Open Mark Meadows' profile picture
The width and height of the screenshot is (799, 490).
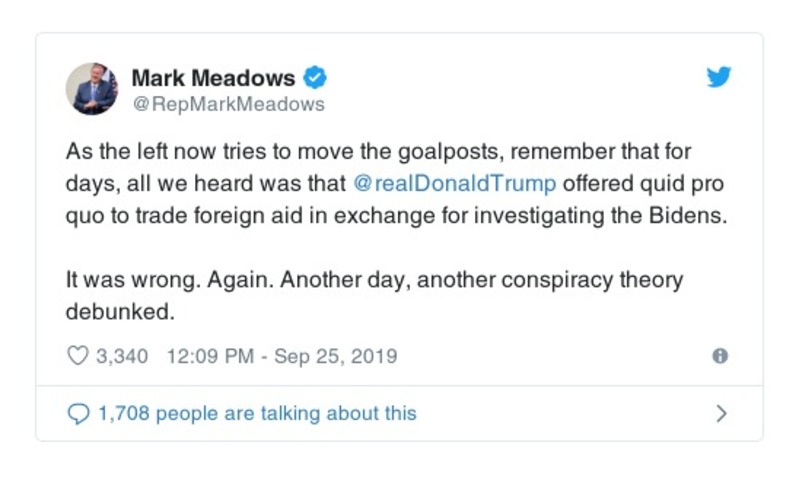(92, 89)
